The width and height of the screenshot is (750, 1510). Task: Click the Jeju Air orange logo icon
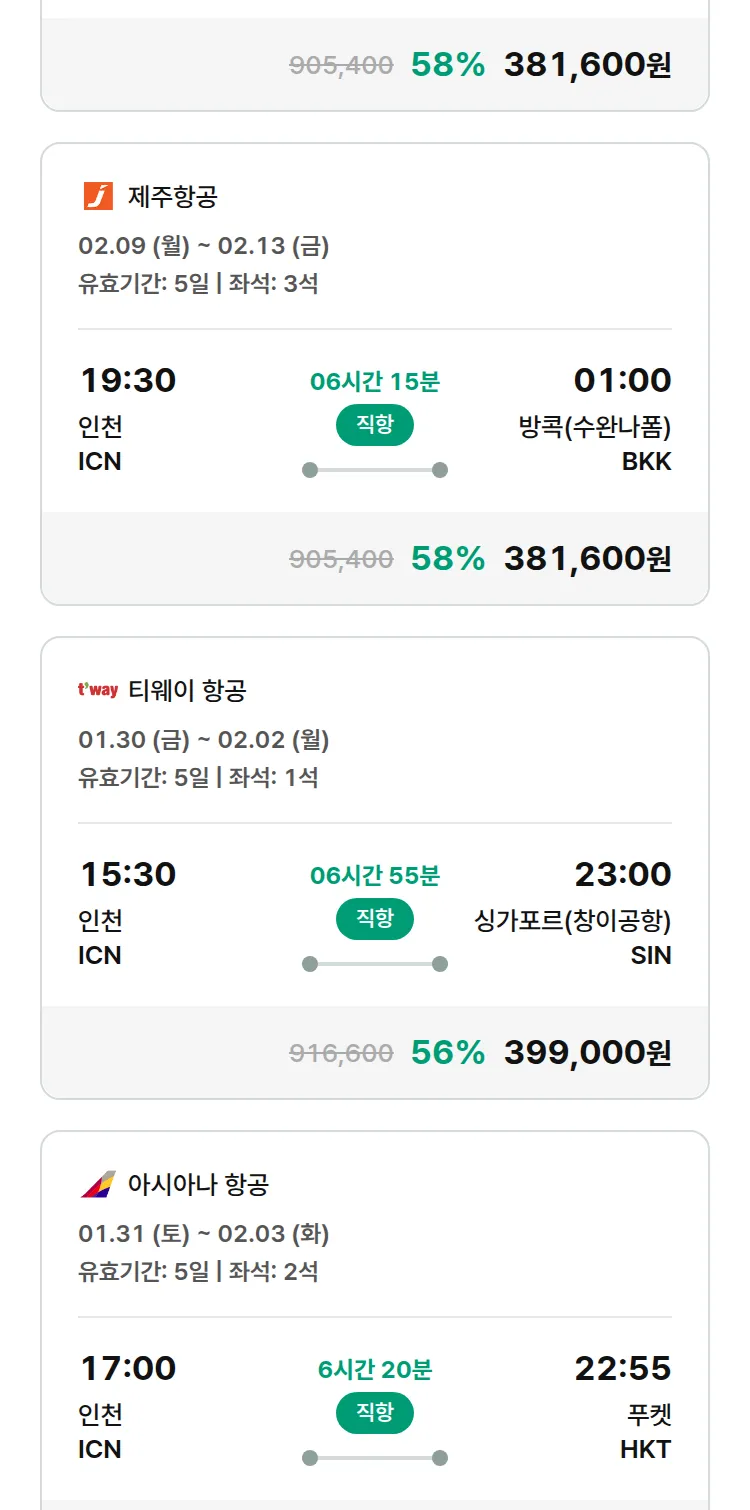click(x=98, y=196)
